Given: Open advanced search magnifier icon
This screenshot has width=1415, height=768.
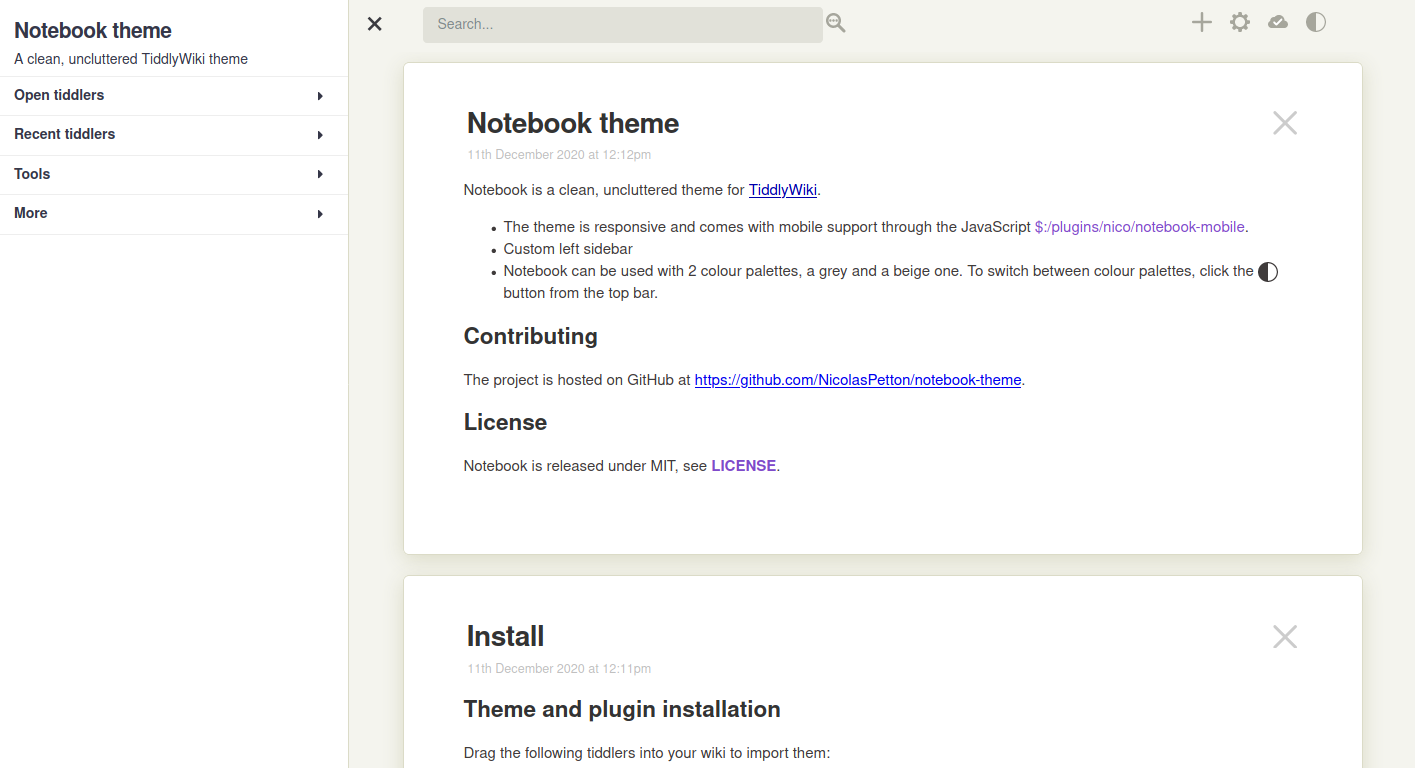Looking at the screenshot, I should click(x=836, y=23).
